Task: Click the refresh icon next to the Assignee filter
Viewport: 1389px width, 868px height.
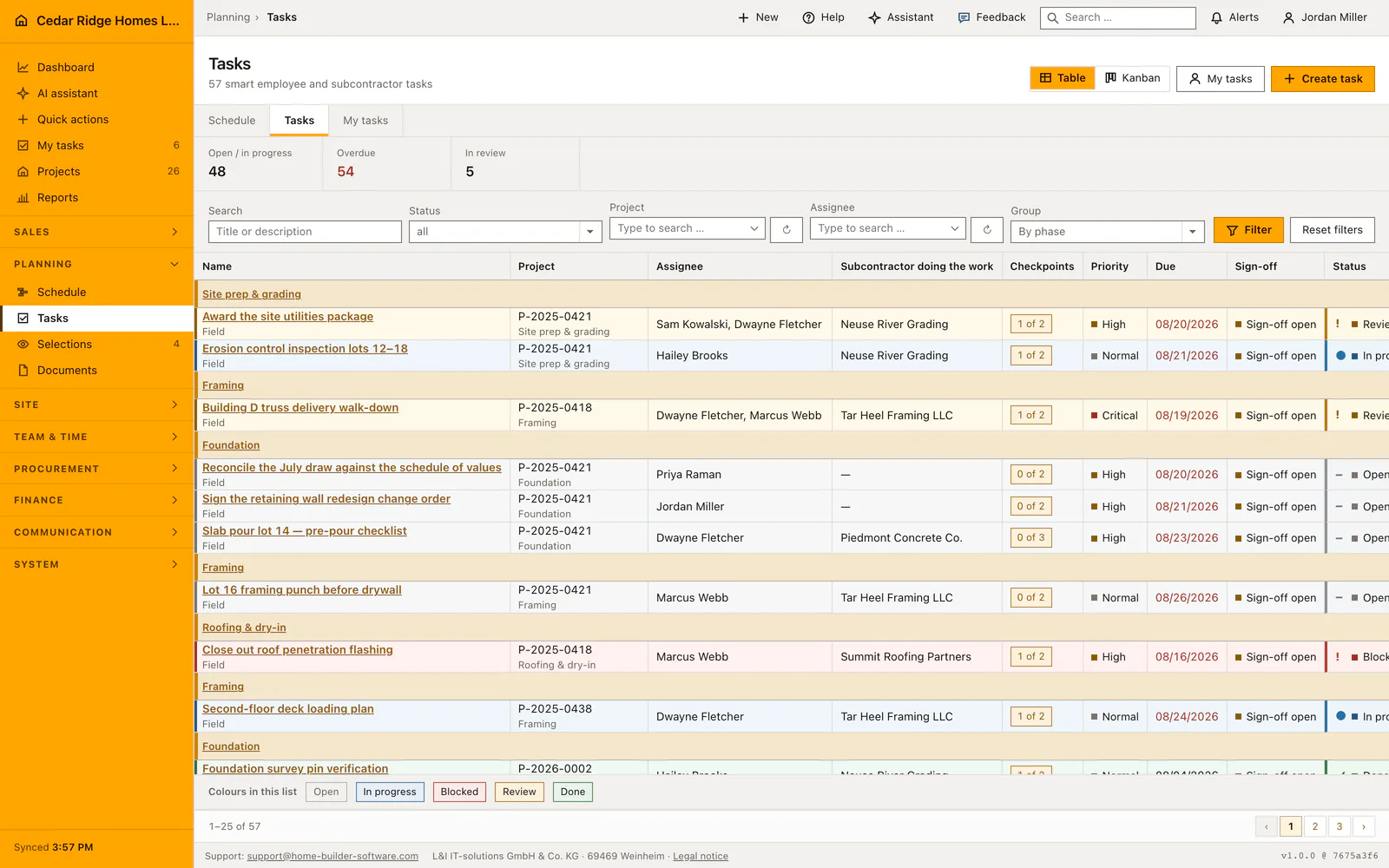Action: pyautogui.click(x=987, y=230)
